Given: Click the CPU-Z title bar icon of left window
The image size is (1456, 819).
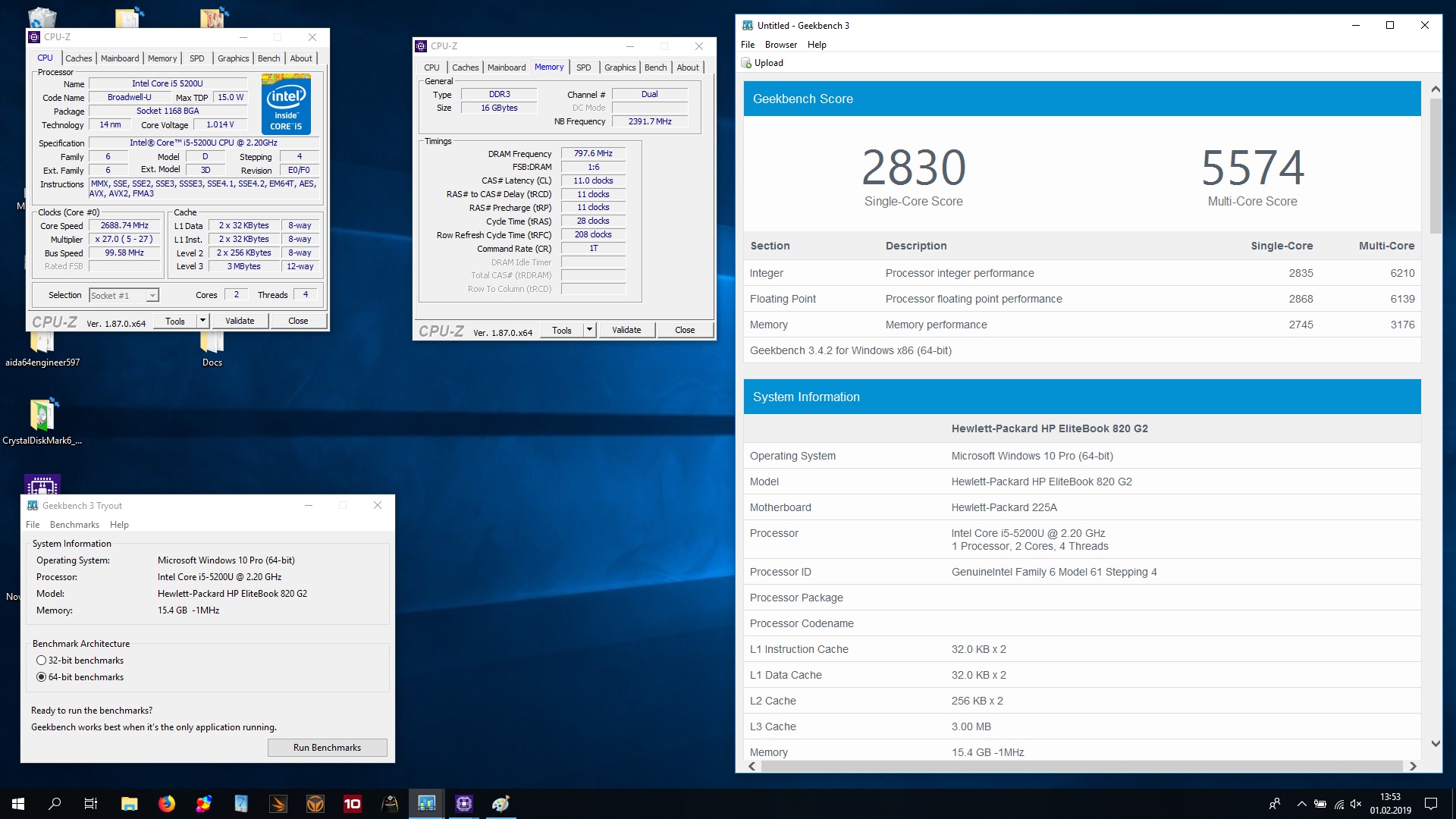Looking at the screenshot, I should point(34,36).
